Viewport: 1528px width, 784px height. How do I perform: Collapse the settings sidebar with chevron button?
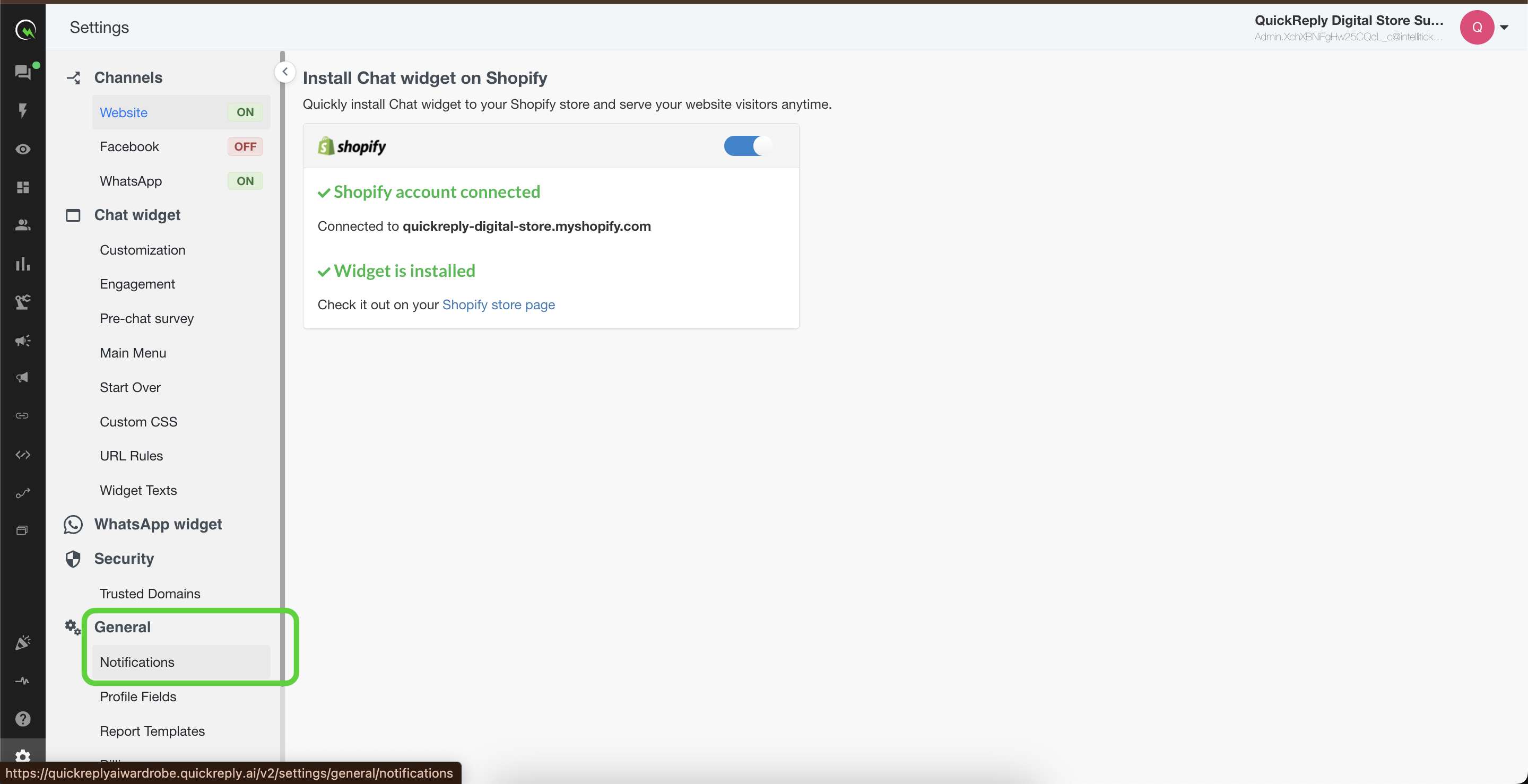pyautogui.click(x=285, y=72)
